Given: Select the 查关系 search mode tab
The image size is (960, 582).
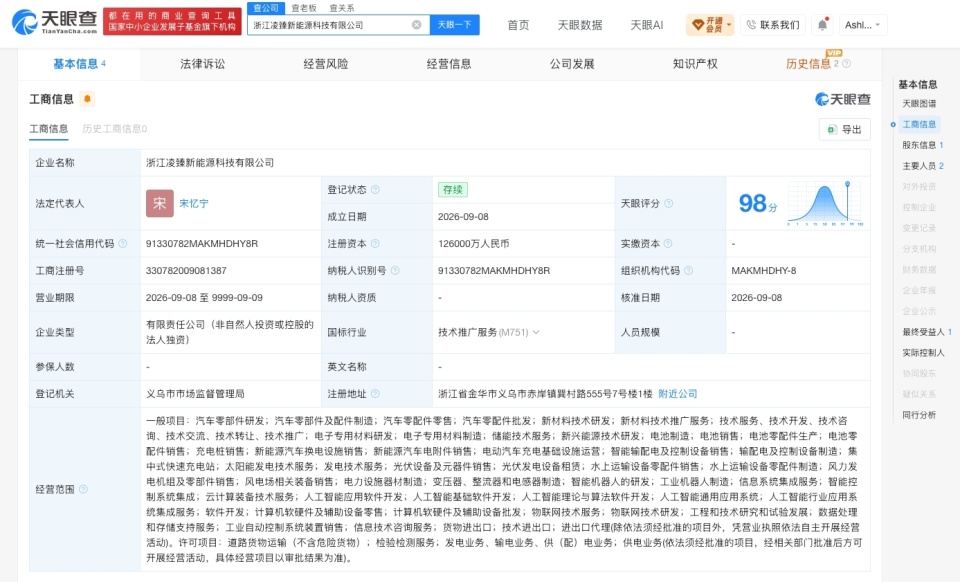Looking at the screenshot, I should (x=342, y=8).
